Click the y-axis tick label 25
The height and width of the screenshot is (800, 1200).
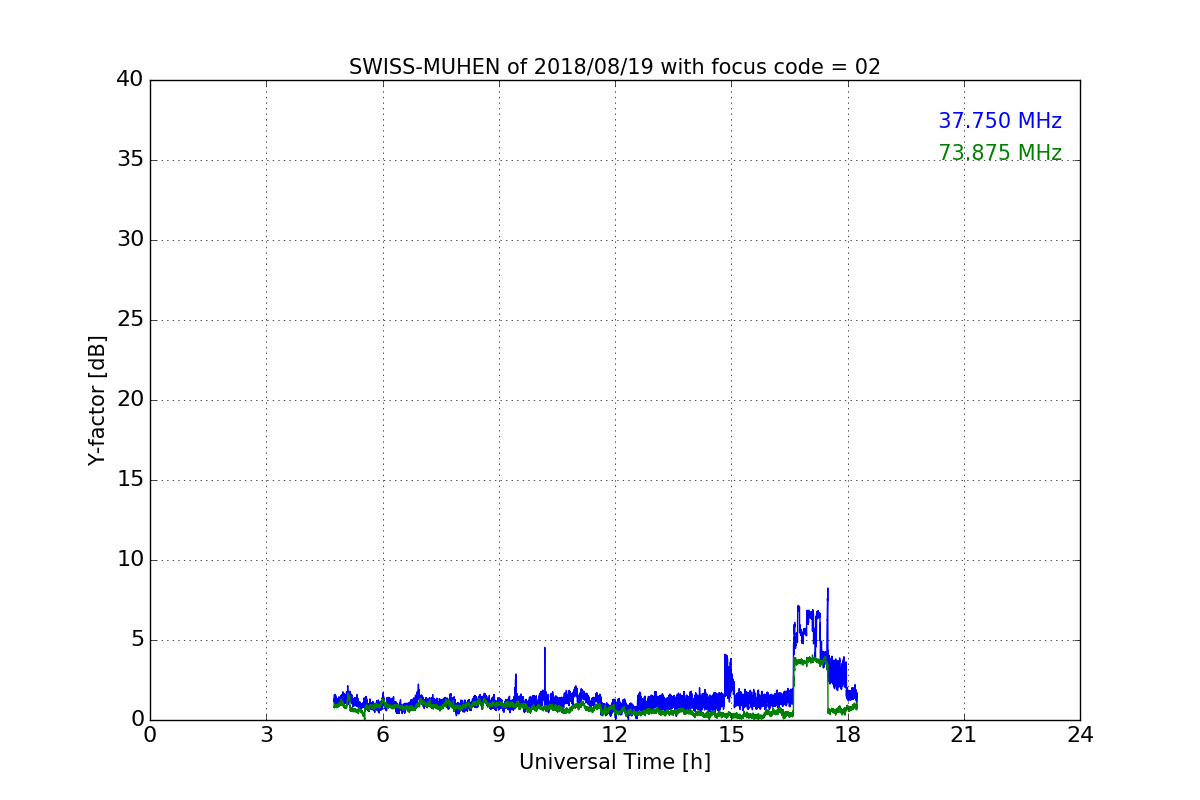(130, 320)
